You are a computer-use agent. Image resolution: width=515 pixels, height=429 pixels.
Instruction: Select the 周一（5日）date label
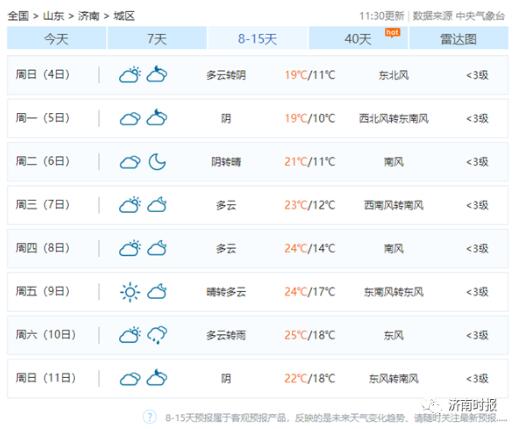coord(43,118)
